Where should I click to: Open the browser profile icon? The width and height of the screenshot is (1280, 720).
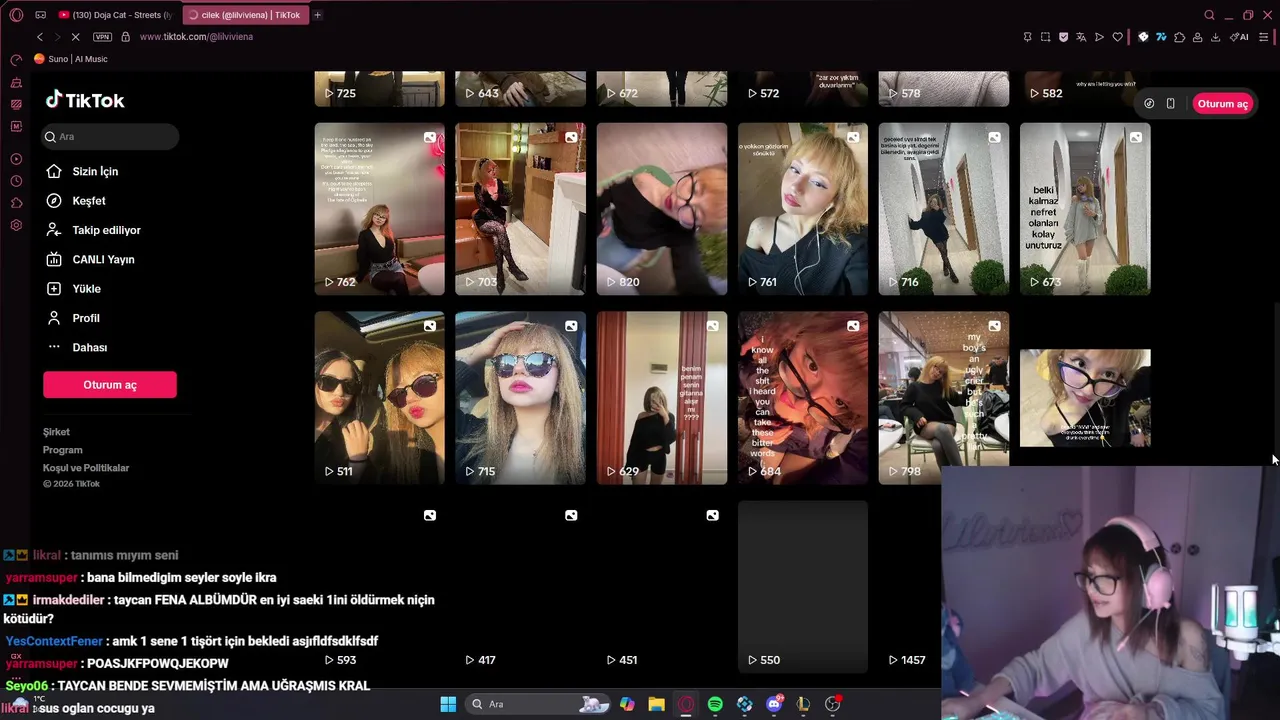[1197, 37]
